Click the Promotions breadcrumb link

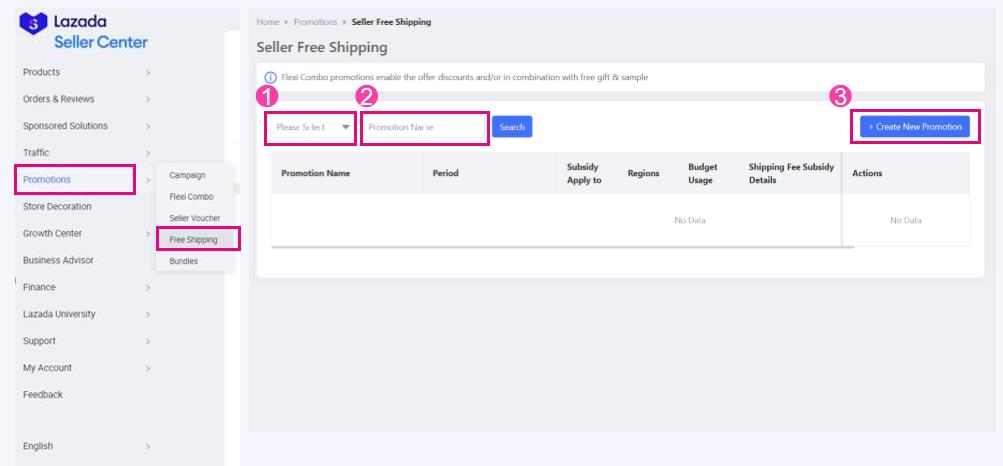[315, 22]
